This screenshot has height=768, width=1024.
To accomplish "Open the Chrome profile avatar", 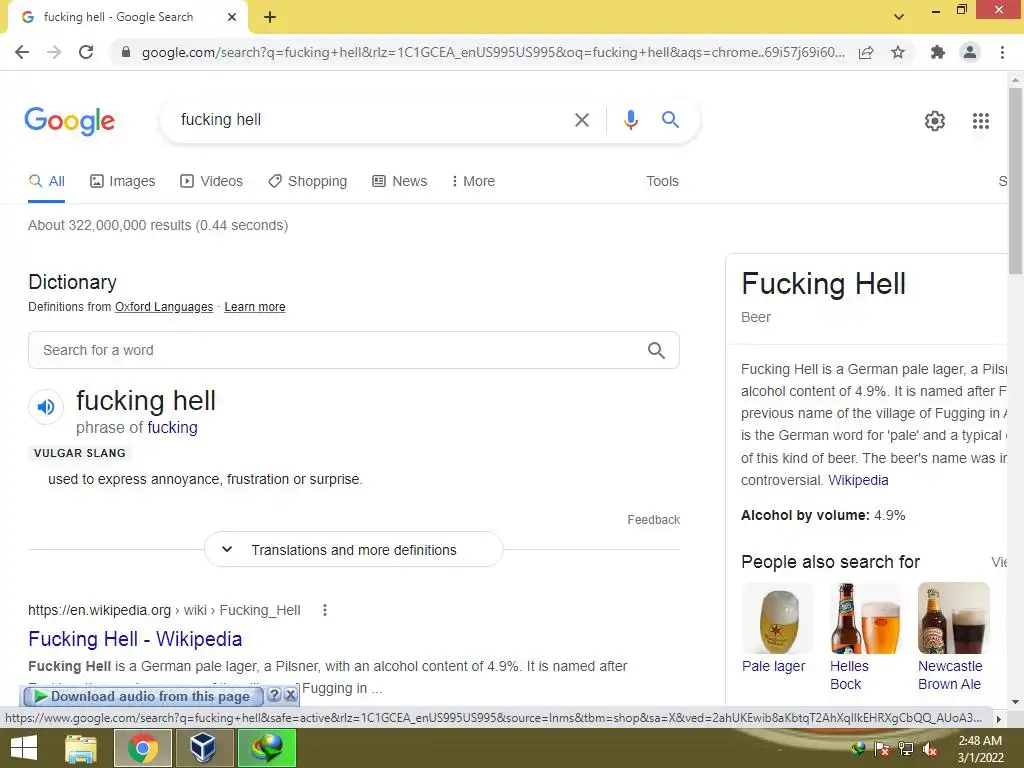I will tap(970, 52).
